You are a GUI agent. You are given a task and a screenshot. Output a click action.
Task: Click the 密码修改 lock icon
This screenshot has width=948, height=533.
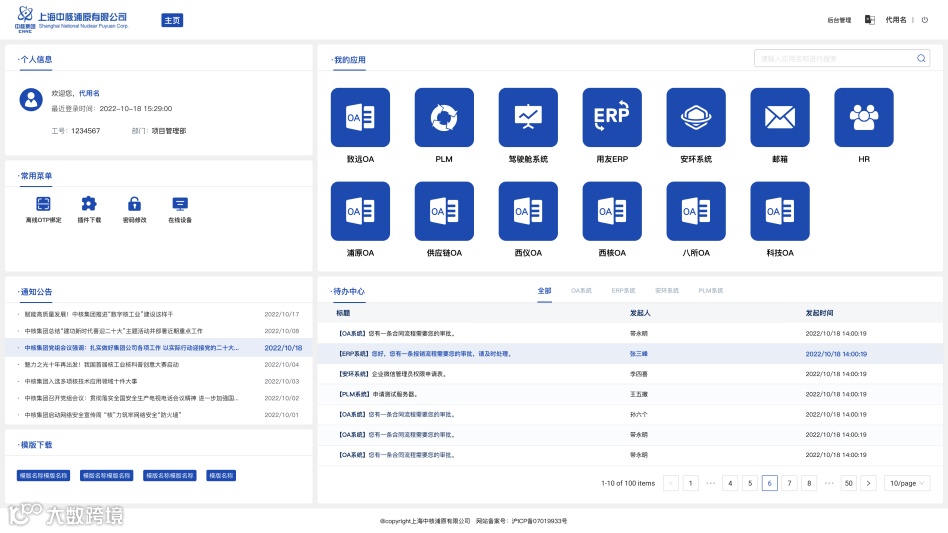[x=134, y=204]
